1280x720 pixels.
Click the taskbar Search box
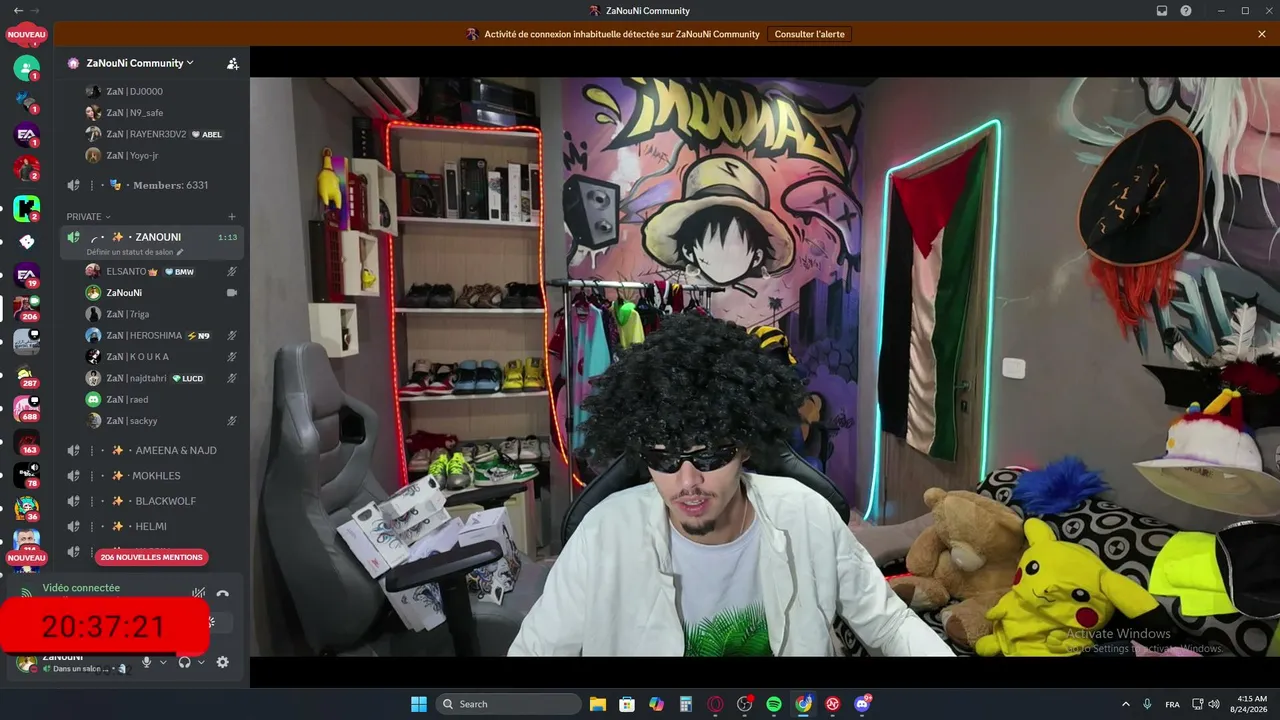coord(509,704)
